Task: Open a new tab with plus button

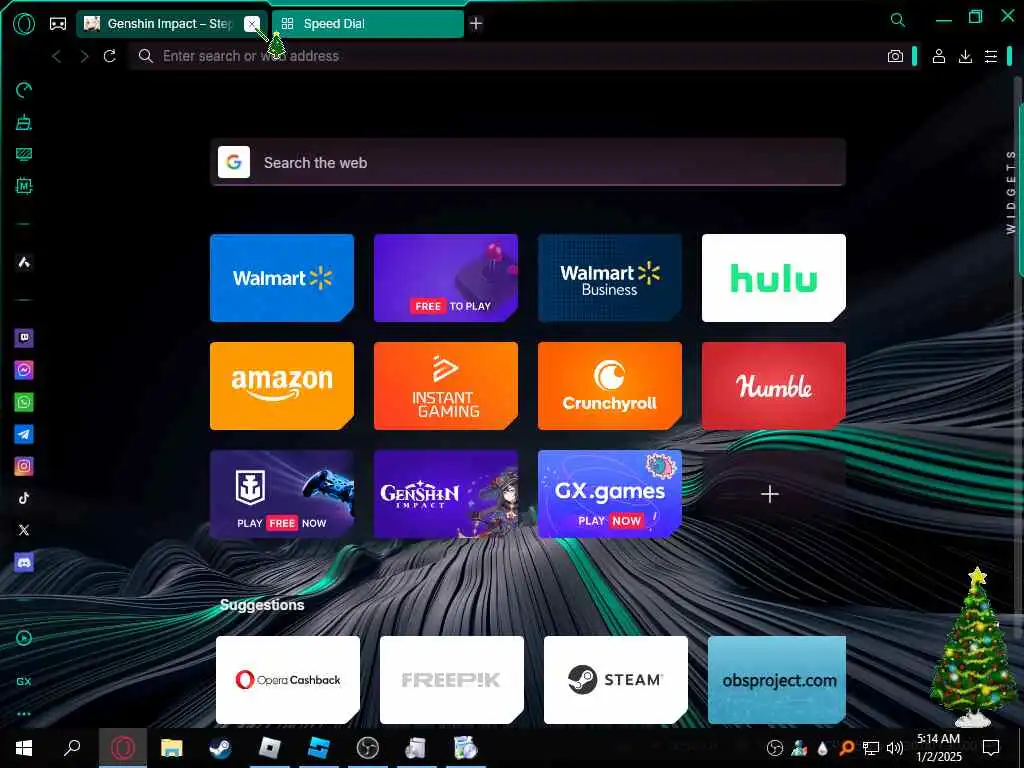Action: 476,24
